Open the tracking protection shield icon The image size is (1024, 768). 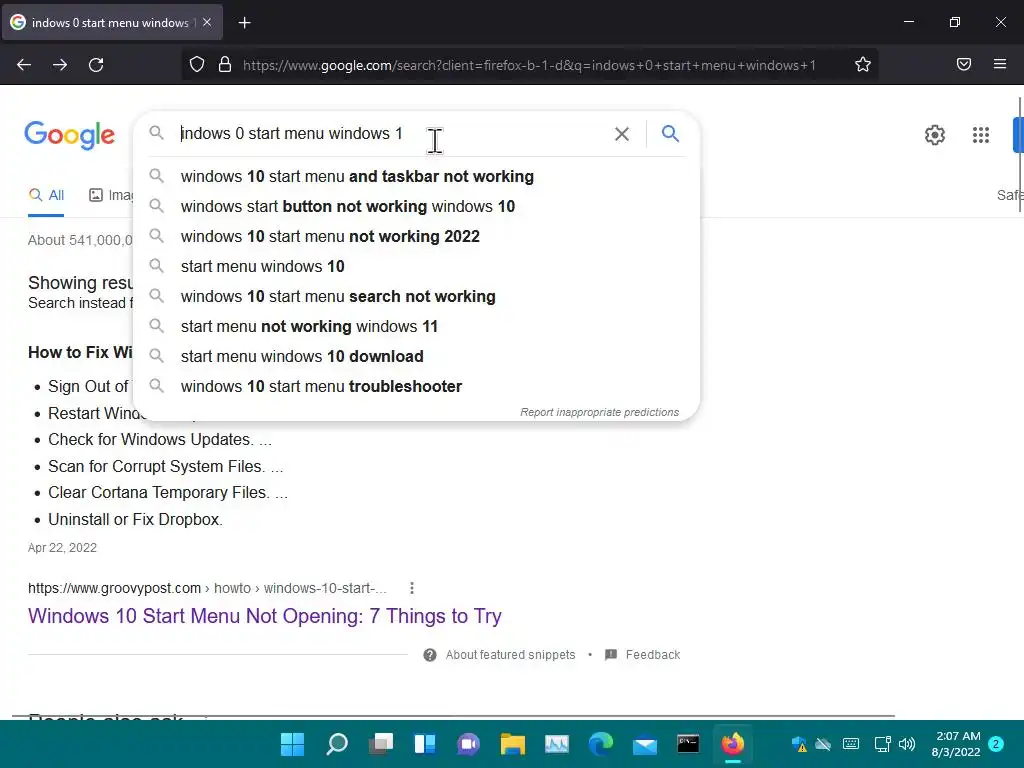click(197, 65)
